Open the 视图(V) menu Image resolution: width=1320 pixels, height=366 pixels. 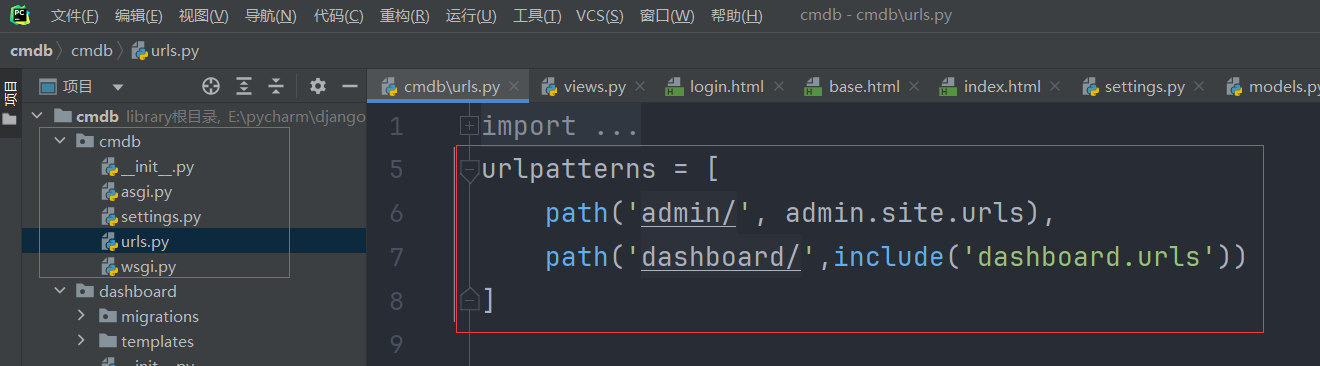click(203, 16)
